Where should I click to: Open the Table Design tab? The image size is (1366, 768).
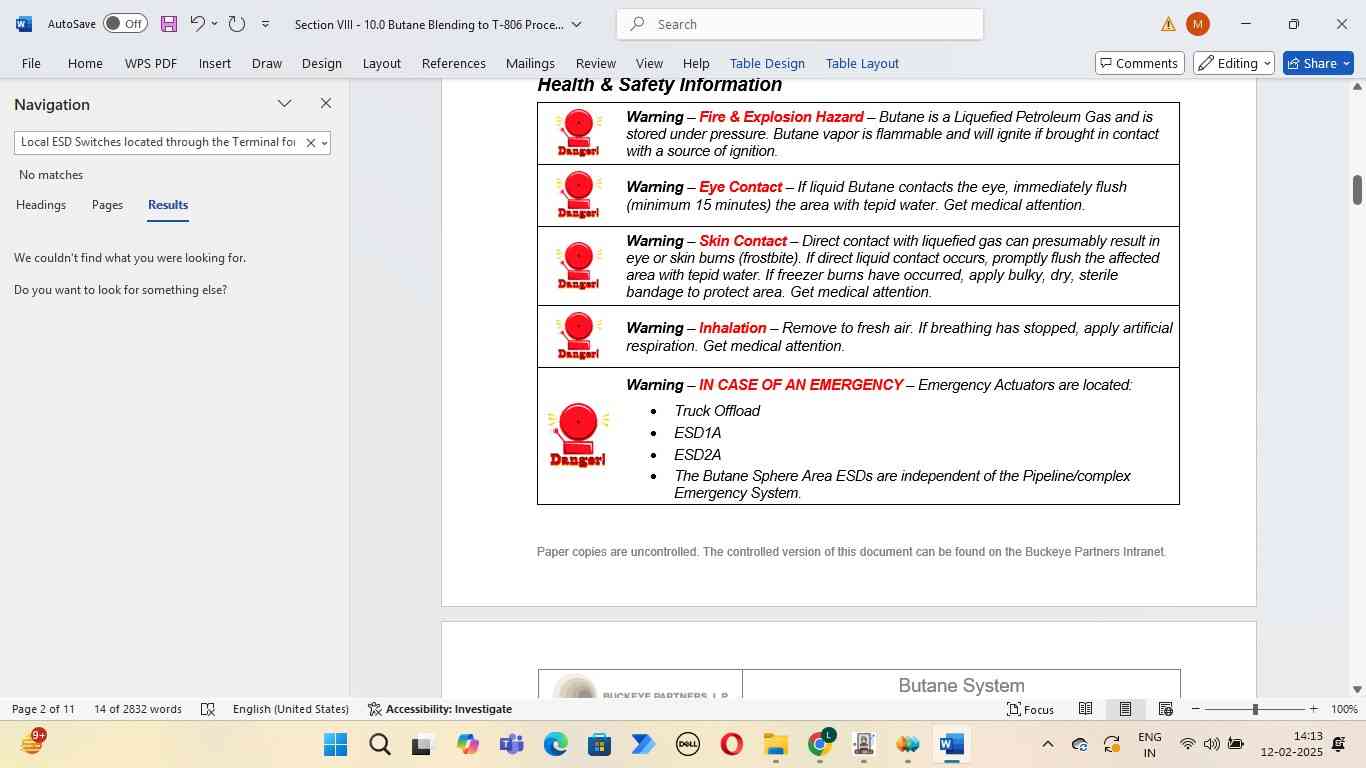click(x=767, y=63)
